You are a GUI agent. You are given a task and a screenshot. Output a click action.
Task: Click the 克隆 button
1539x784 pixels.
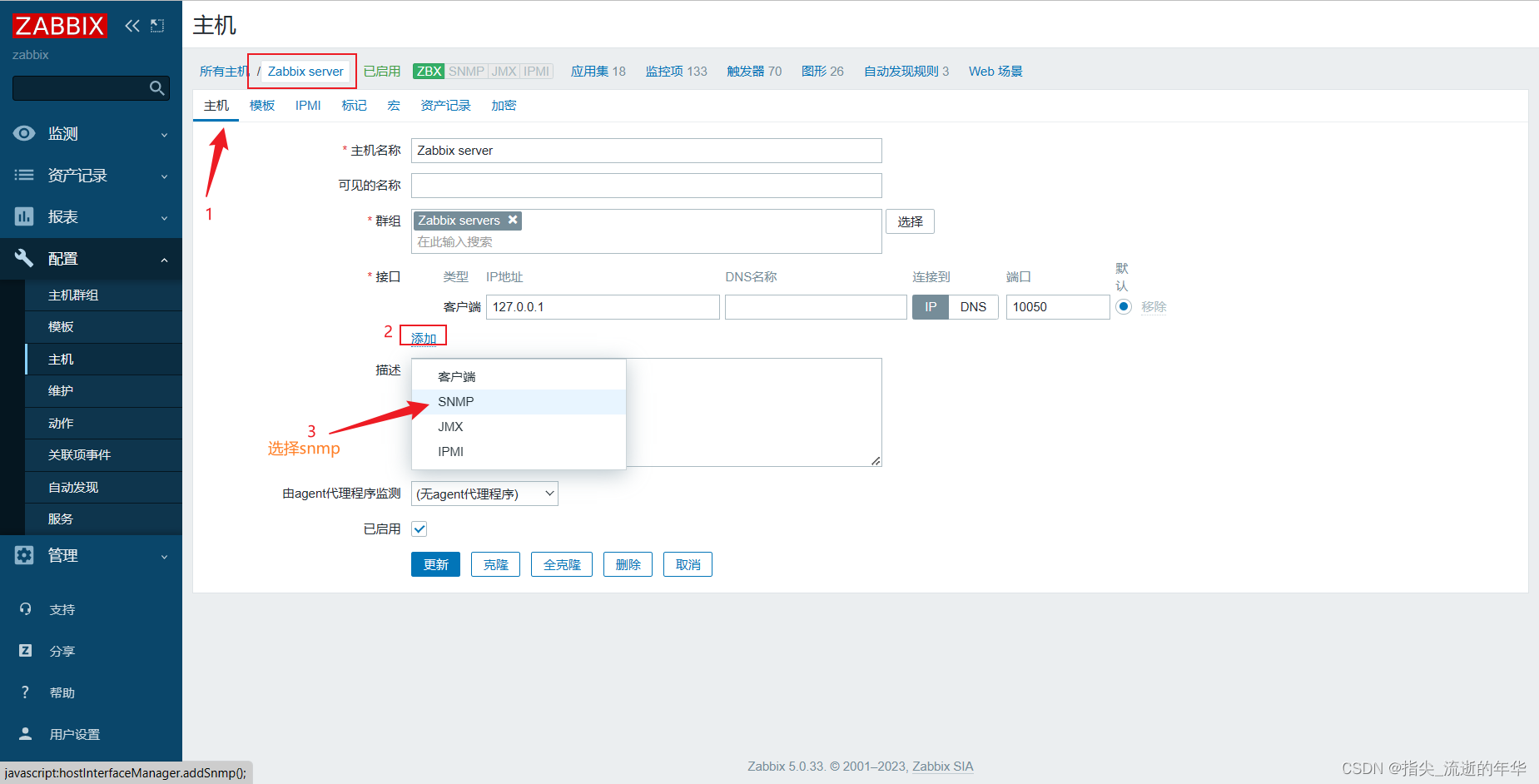click(x=495, y=564)
